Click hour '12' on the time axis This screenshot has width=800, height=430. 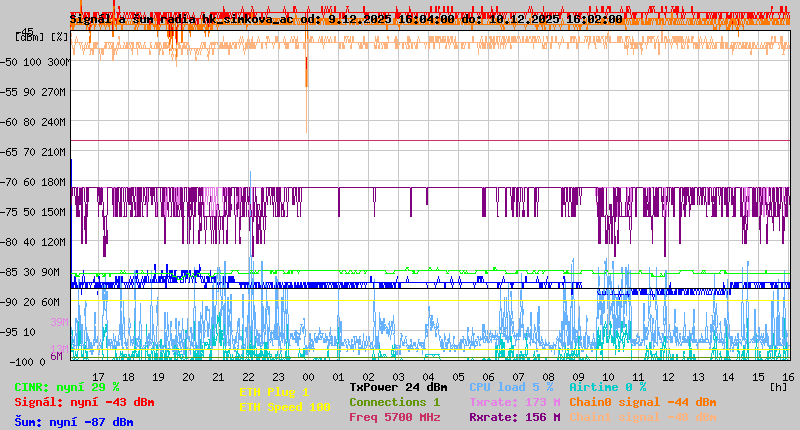668,377
